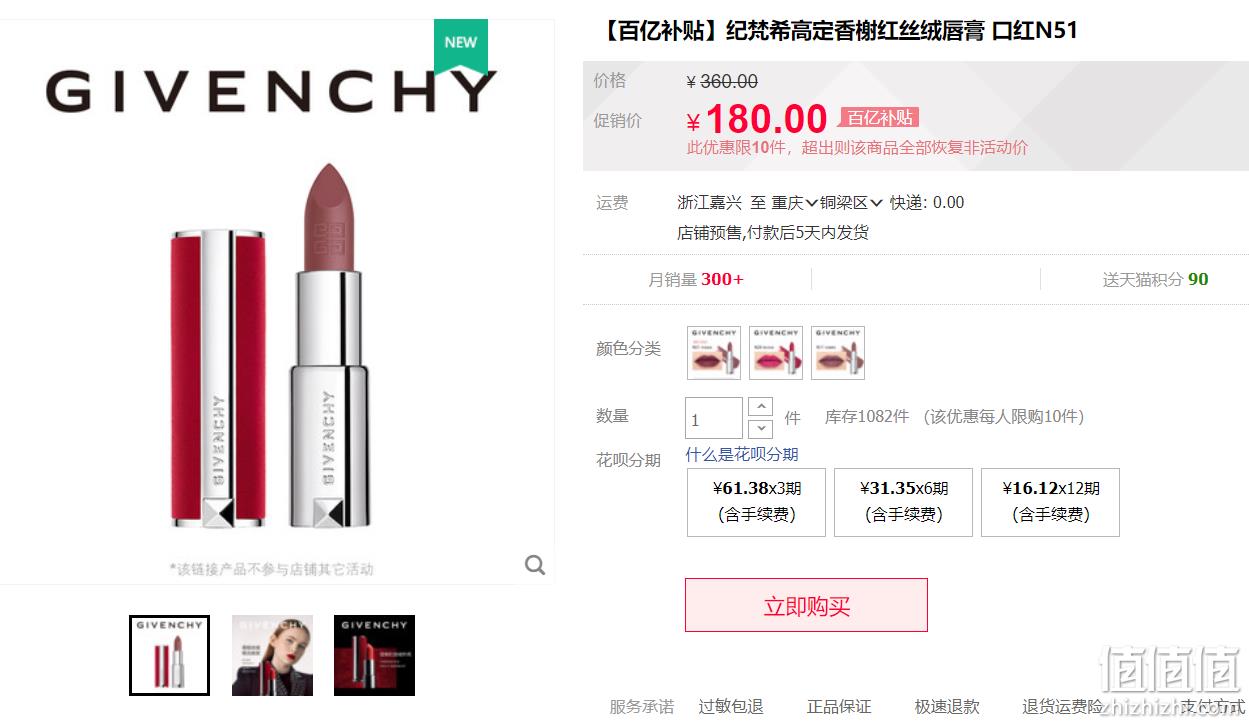The height and width of the screenshot is (725, 1249).
Task: Select the 12期 installment option ¥16.12
Action: tap(1050, 502)
